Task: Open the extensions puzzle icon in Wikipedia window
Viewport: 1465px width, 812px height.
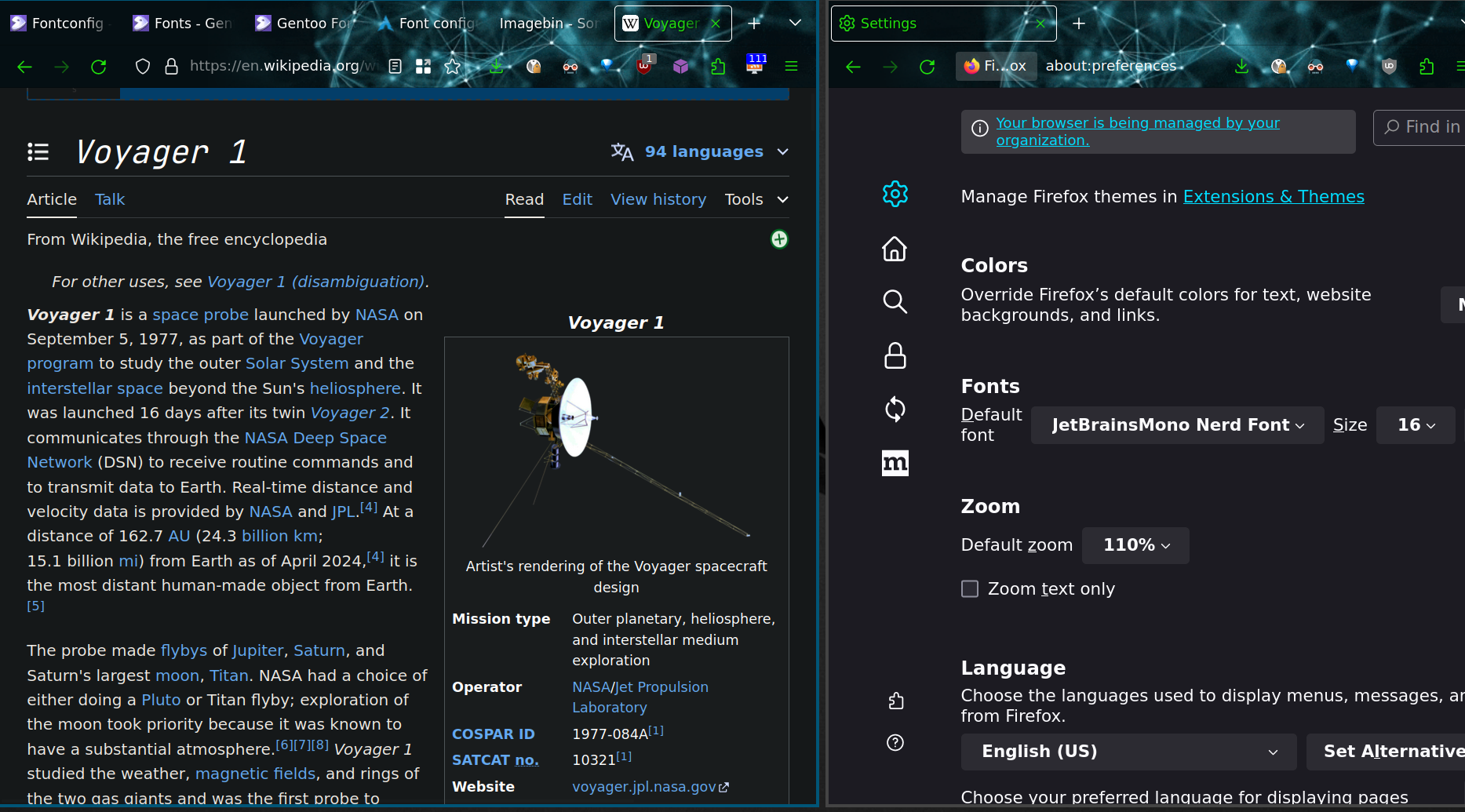Action: 718,67
